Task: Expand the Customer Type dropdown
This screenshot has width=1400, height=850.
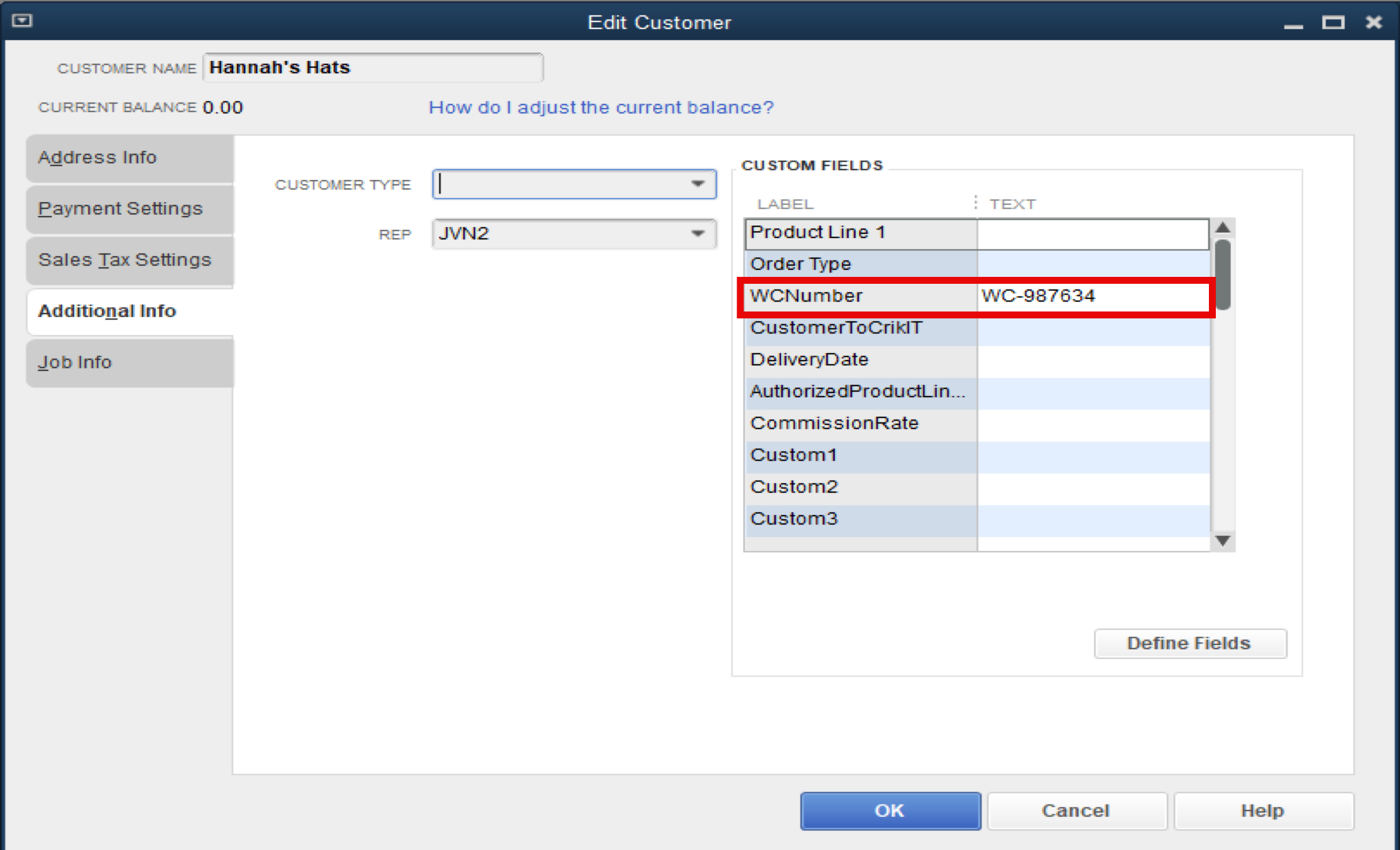Action: [x=697, y=184]
